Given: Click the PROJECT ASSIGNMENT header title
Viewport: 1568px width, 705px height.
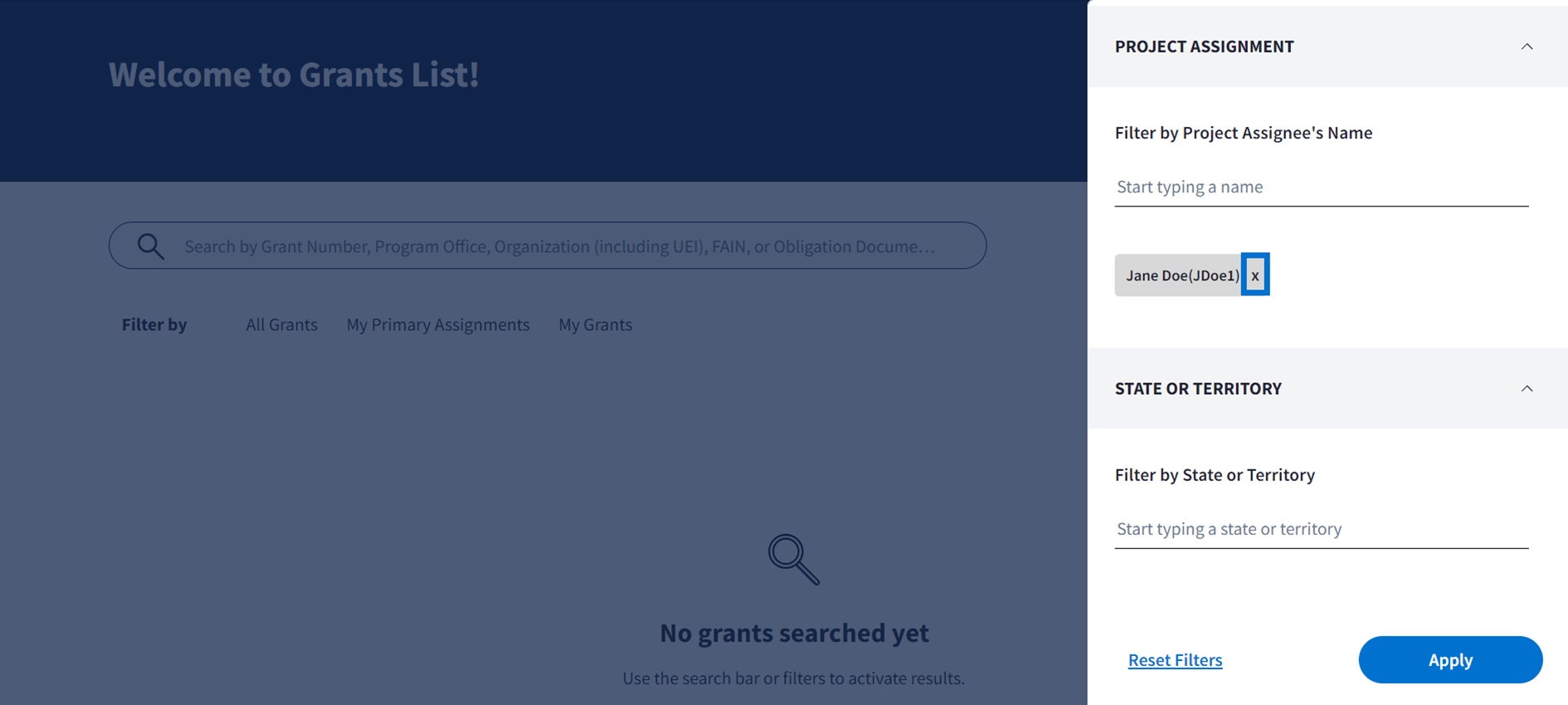Looking at the screenshot, I should [x=1204, y=46].
